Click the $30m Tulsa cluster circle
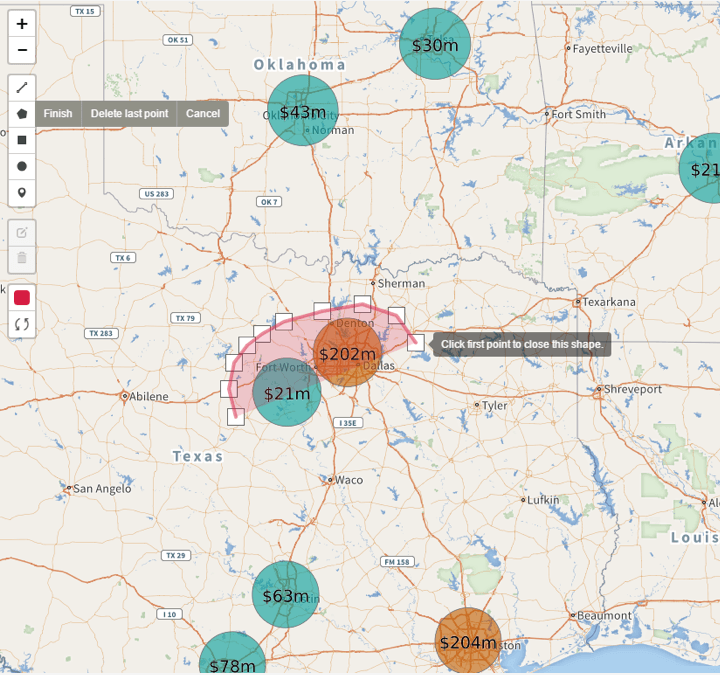The height and width of the screenshot is (675, 720). (x=435, y=44)
